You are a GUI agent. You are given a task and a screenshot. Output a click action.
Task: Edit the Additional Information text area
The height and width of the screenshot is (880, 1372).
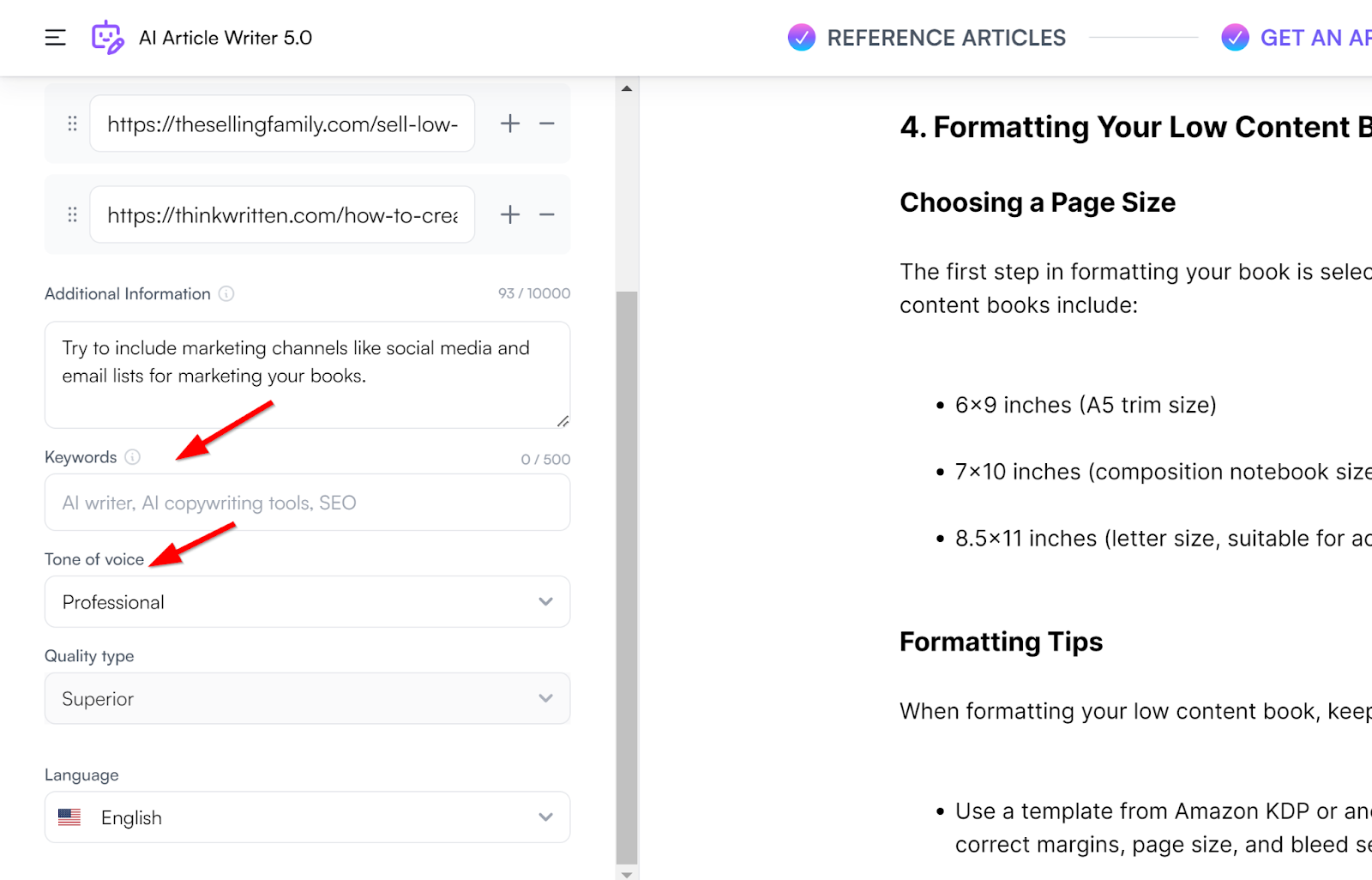[307, 375]
